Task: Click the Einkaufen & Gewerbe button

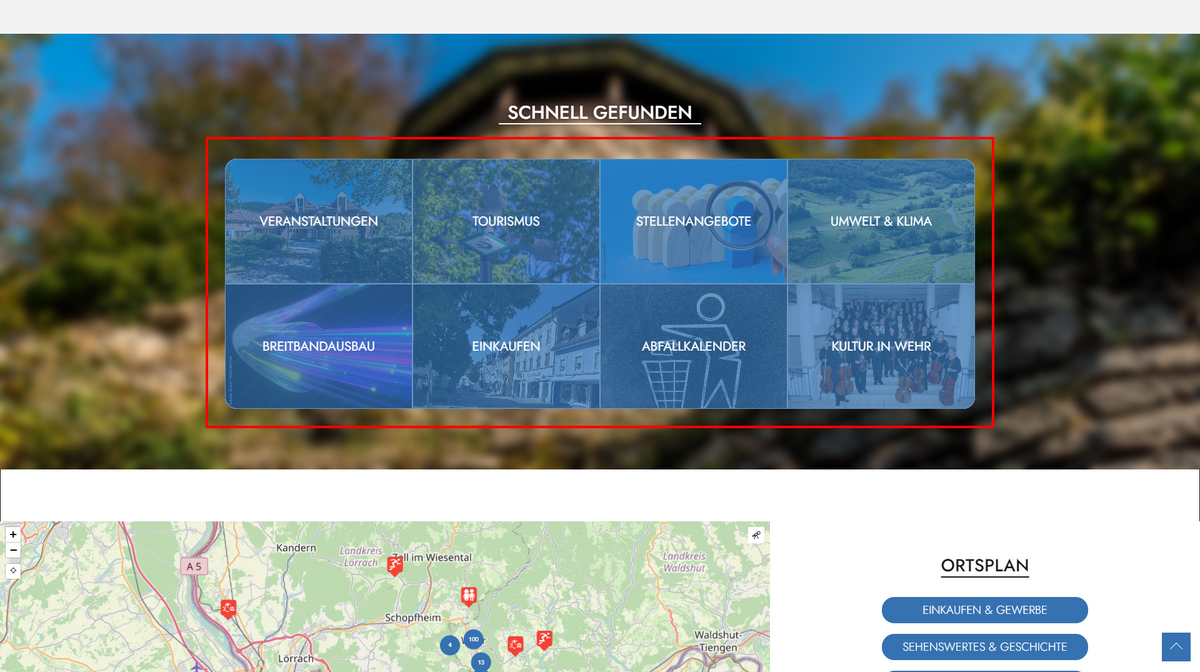Action: 984,610
